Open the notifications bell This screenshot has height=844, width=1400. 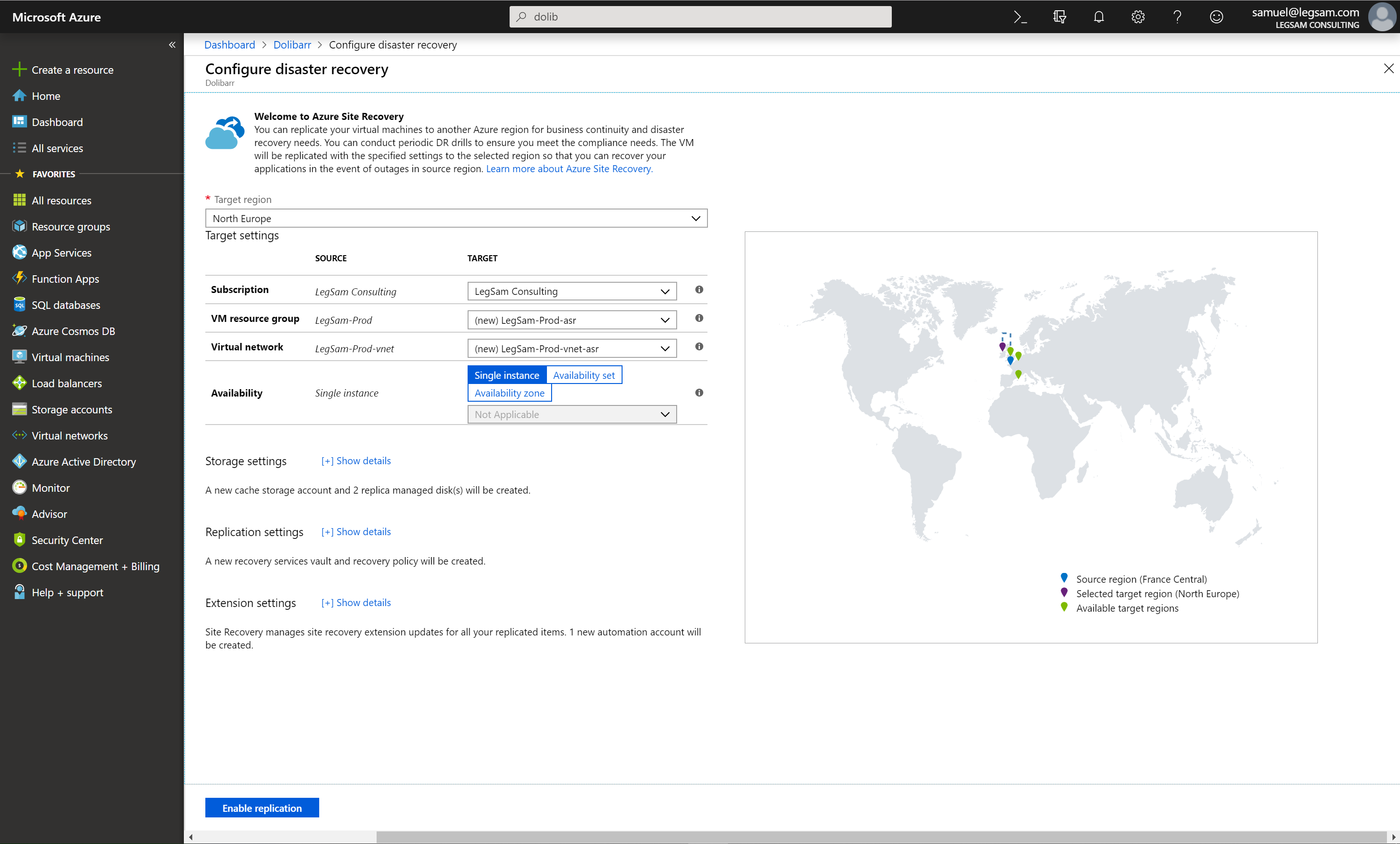pos(1098,16)
